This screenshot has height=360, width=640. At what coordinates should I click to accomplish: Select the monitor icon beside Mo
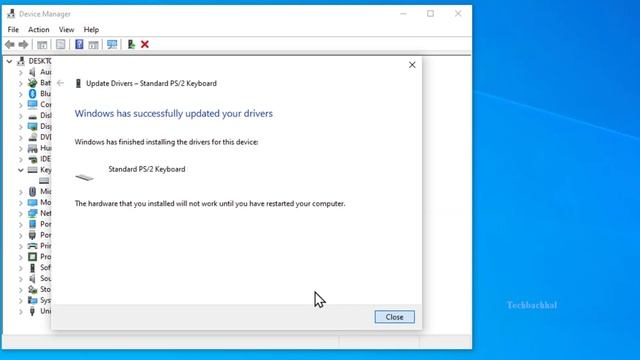point(32,202)
